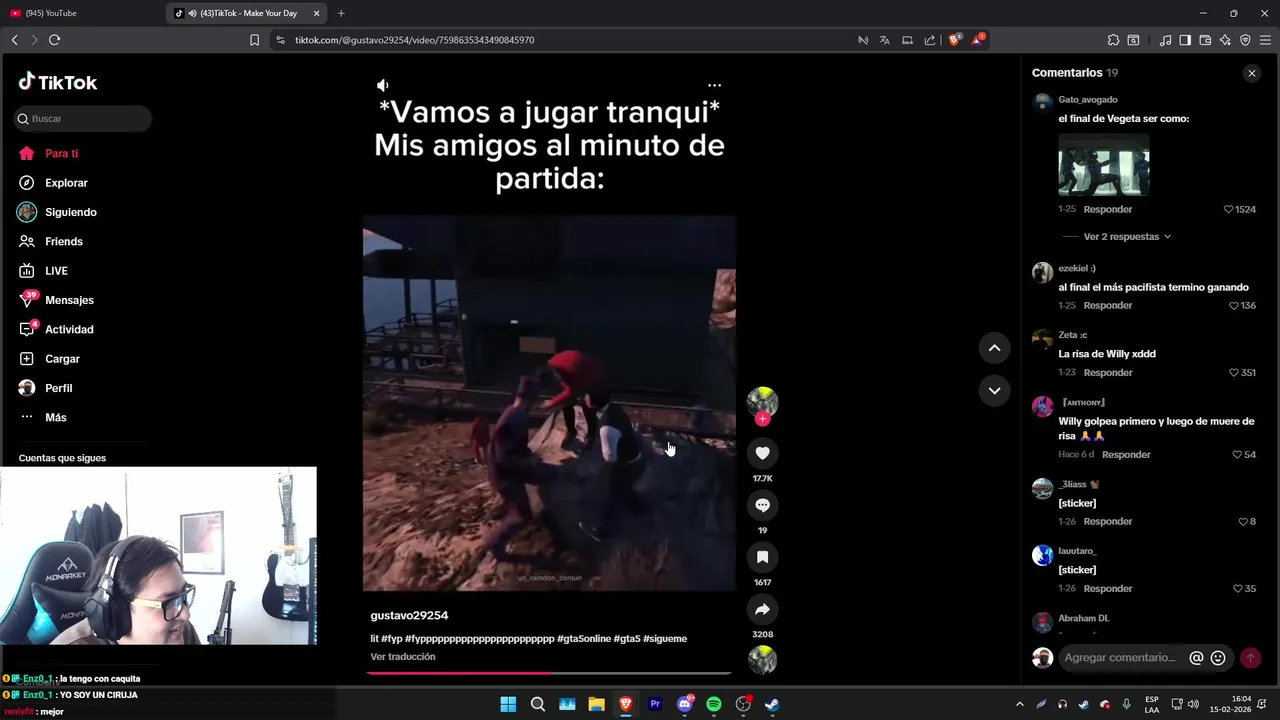The width and height of the screenshot is (1280, 720).
Task: Close the Comentarios panel
Action: [1251, 73]
